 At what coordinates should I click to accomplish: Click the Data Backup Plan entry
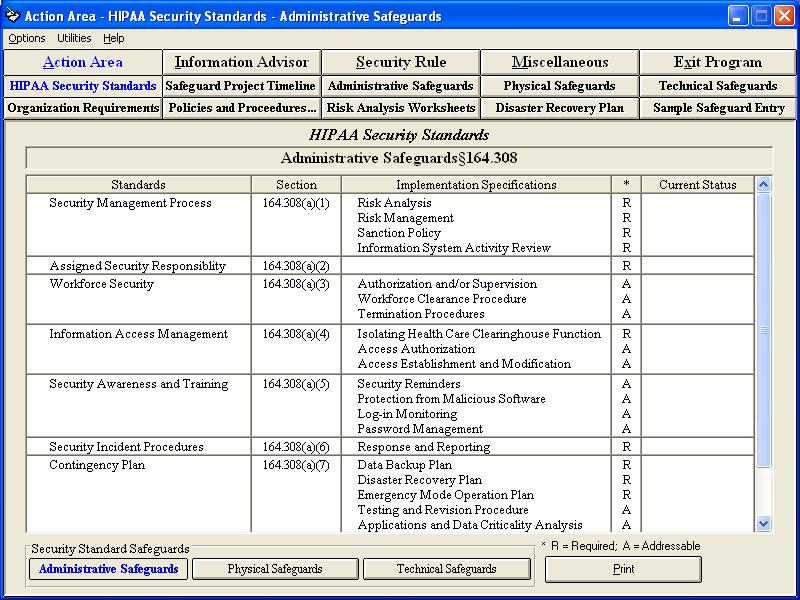(x=405, y=465)
